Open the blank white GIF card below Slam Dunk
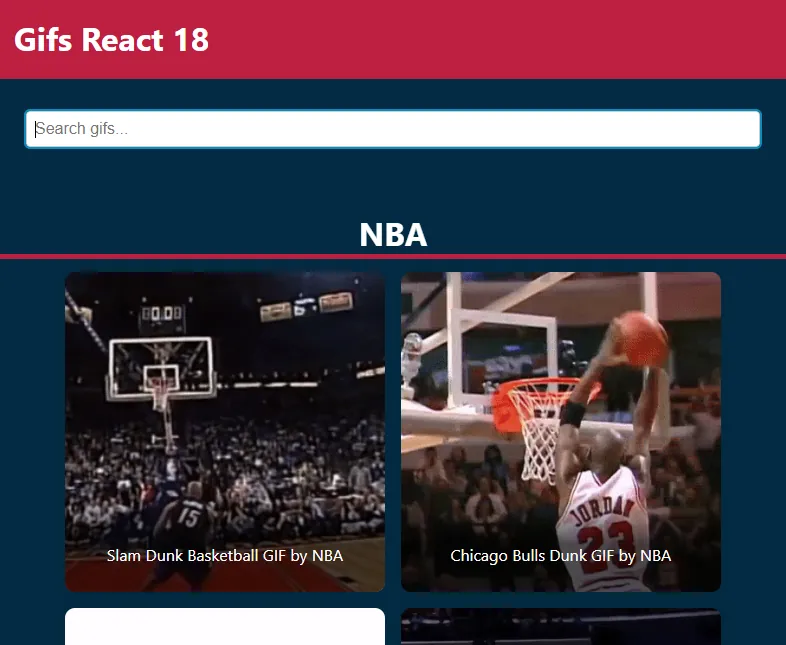The image size is (786, 645). coord(225,626)
